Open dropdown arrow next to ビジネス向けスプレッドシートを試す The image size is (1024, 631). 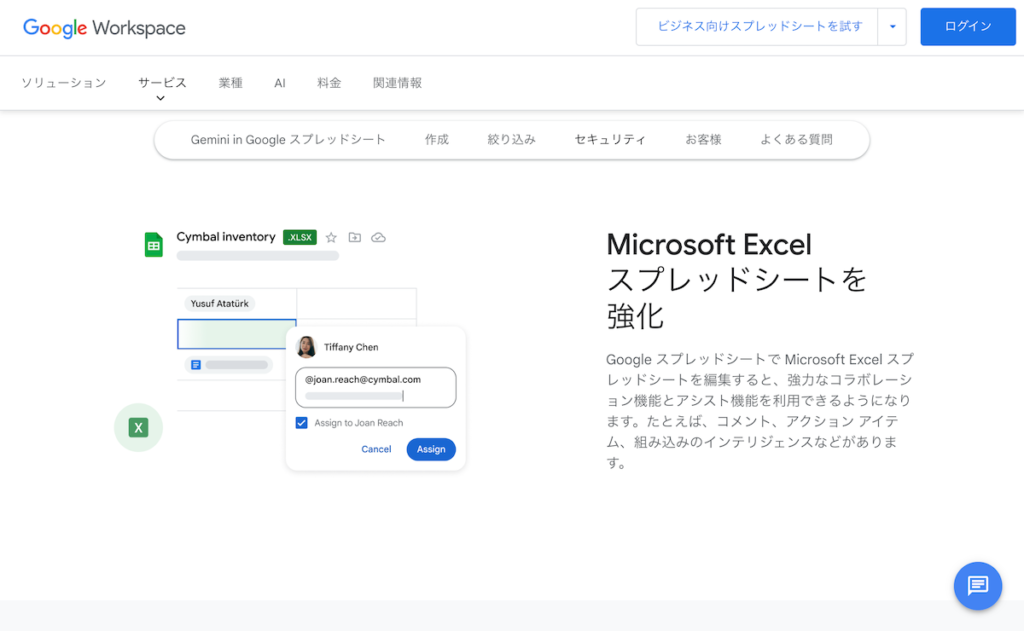click(x=892, y=27)
